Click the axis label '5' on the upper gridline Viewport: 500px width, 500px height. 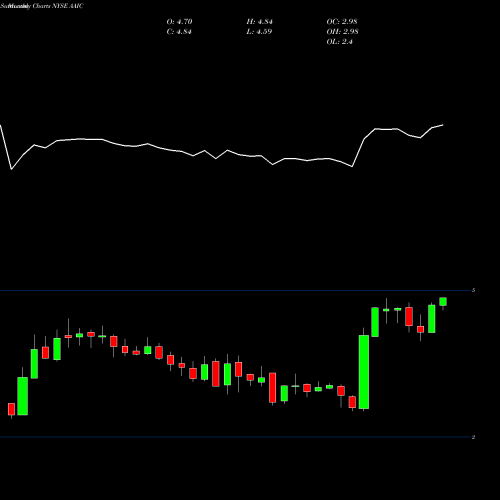coord(473,290)
